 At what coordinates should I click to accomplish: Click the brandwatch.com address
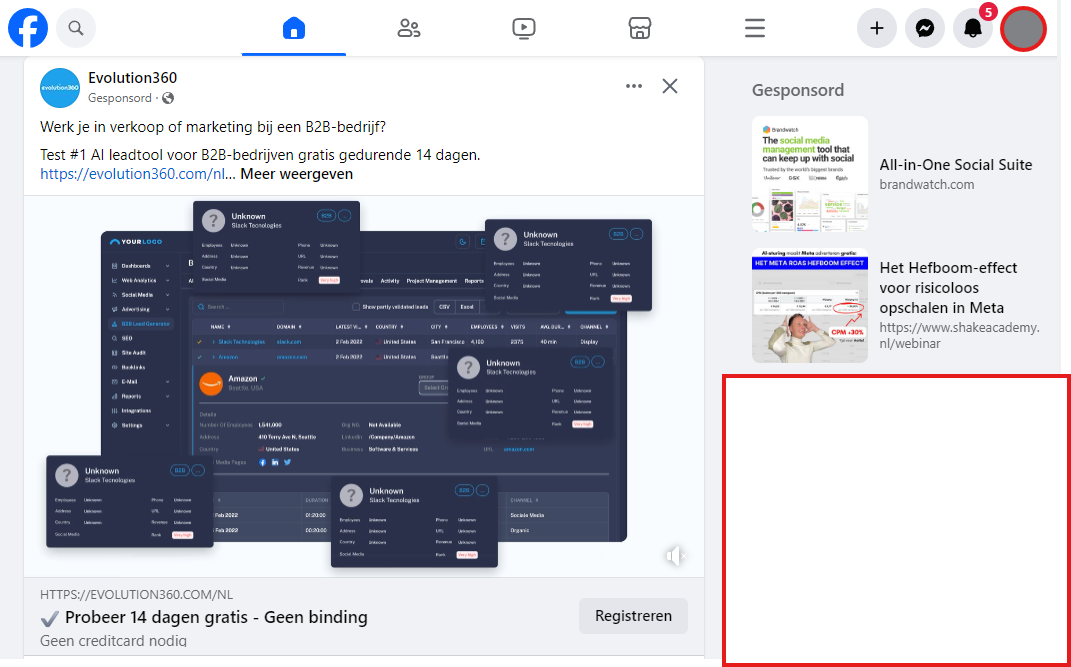(927, 184)
